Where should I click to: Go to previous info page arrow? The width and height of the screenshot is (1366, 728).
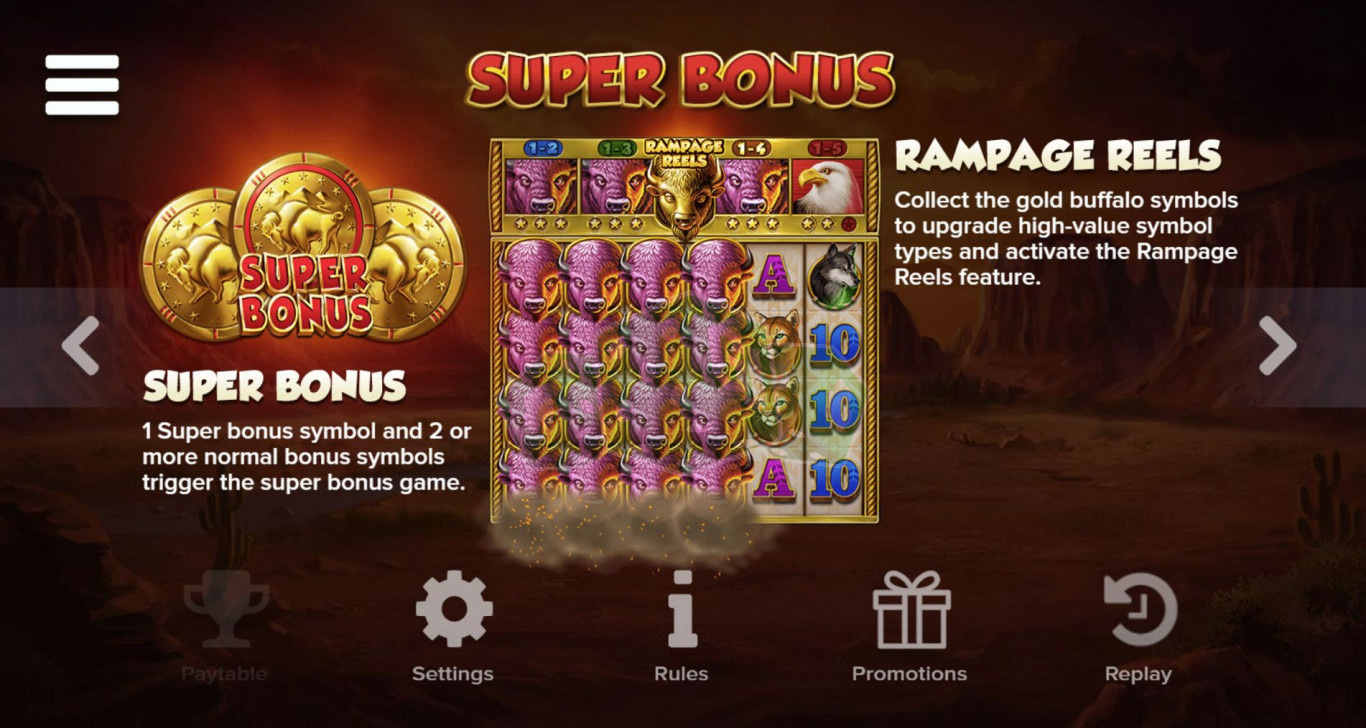81,346
